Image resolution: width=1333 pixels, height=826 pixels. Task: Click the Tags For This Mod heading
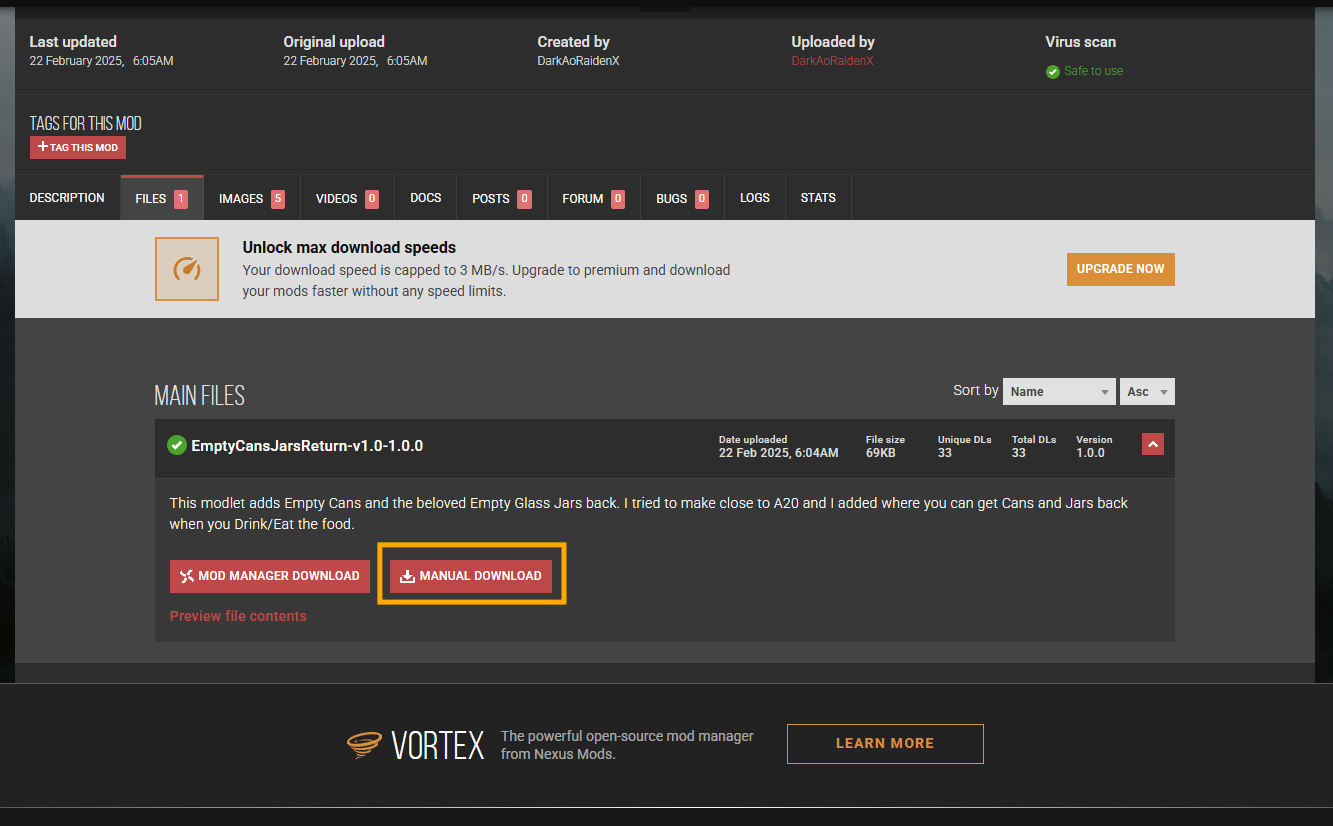tap(86, 124)
